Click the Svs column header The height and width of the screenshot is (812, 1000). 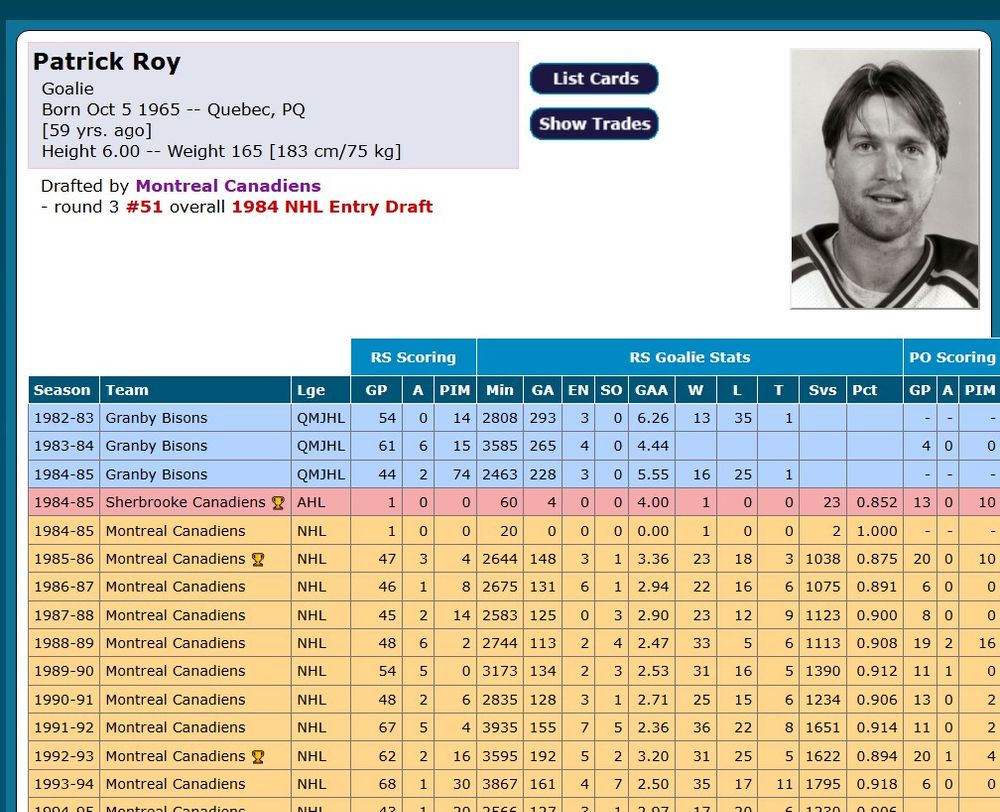(x=822, y=390)
